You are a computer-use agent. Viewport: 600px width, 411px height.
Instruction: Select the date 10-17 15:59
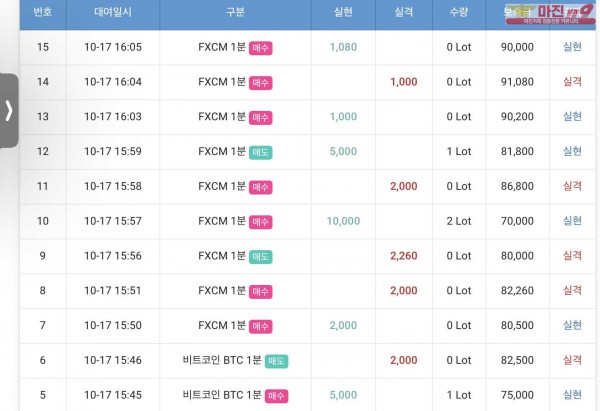tap(113, 152)
